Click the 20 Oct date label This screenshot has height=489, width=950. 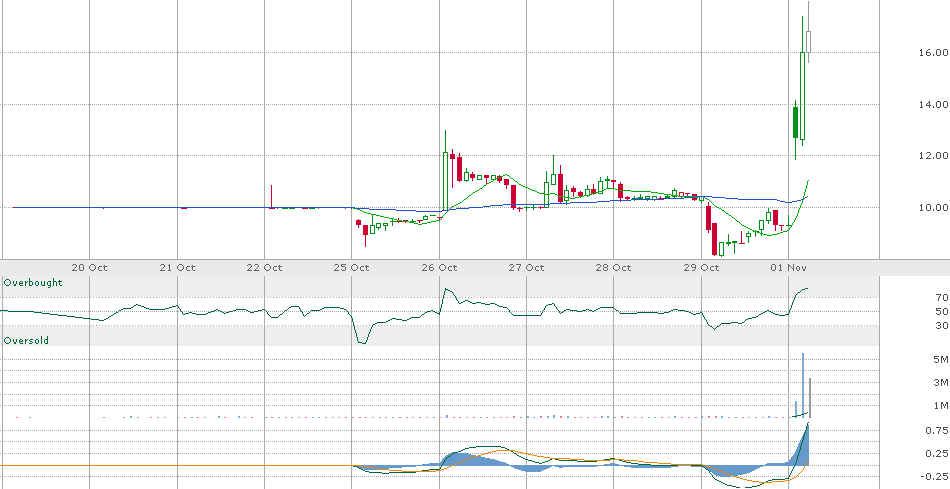89,268
